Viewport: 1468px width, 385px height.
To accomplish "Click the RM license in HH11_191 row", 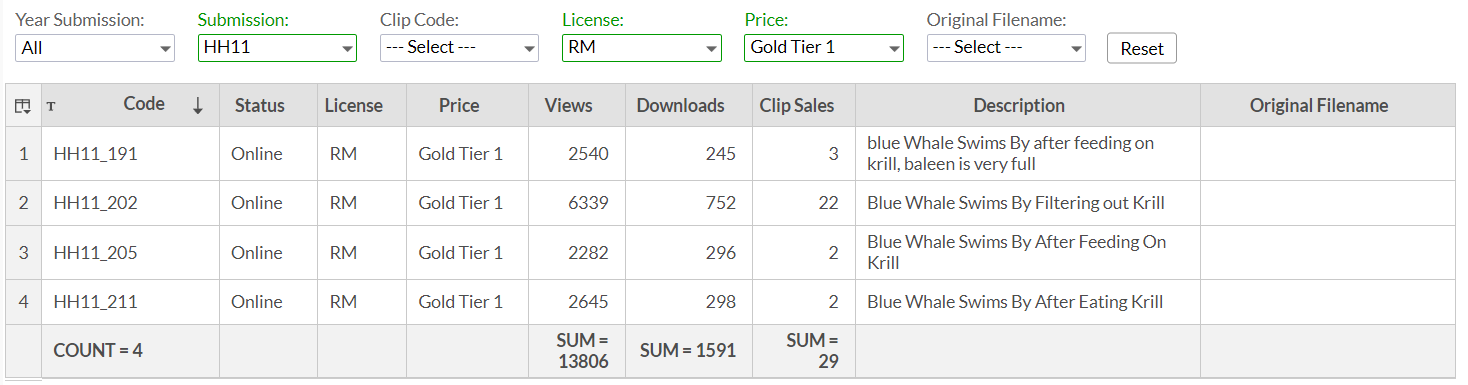I will pyautogui.click(x=343, y=154).
